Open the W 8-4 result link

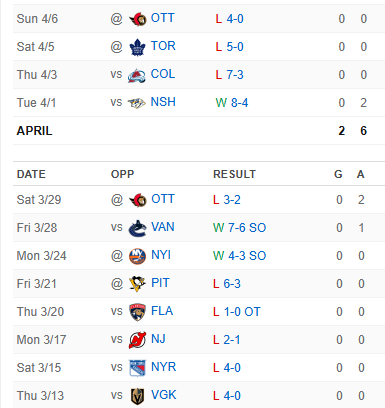(232, 103)
